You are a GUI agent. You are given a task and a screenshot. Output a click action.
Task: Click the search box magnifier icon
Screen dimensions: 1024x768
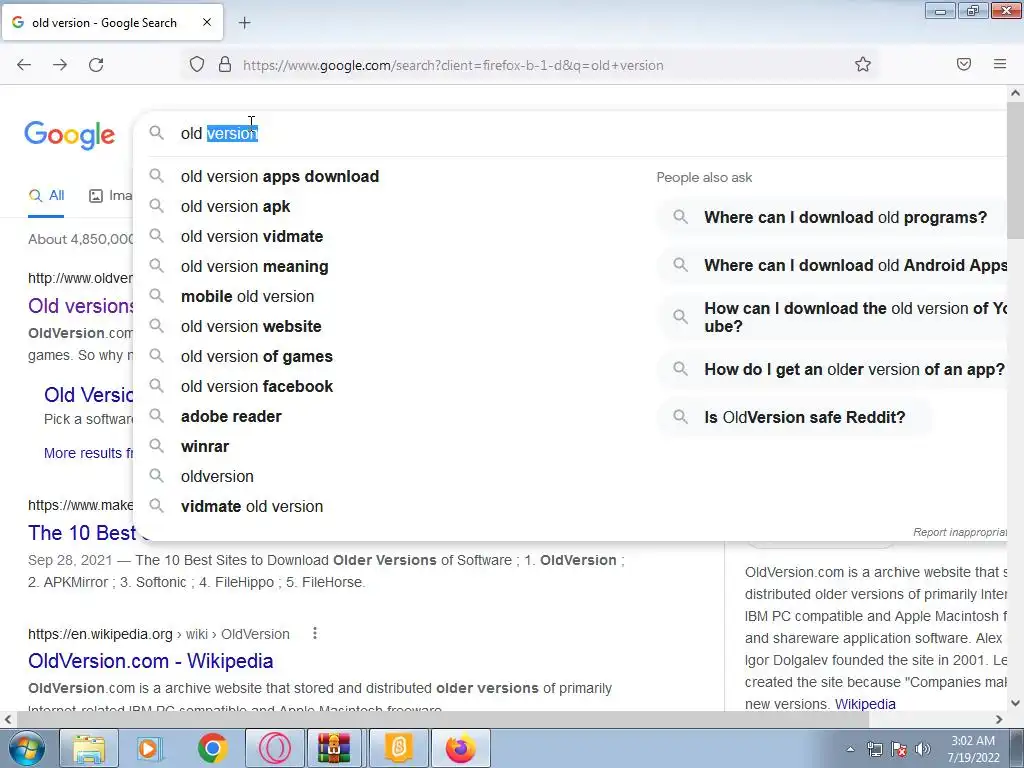click(156, 133)
